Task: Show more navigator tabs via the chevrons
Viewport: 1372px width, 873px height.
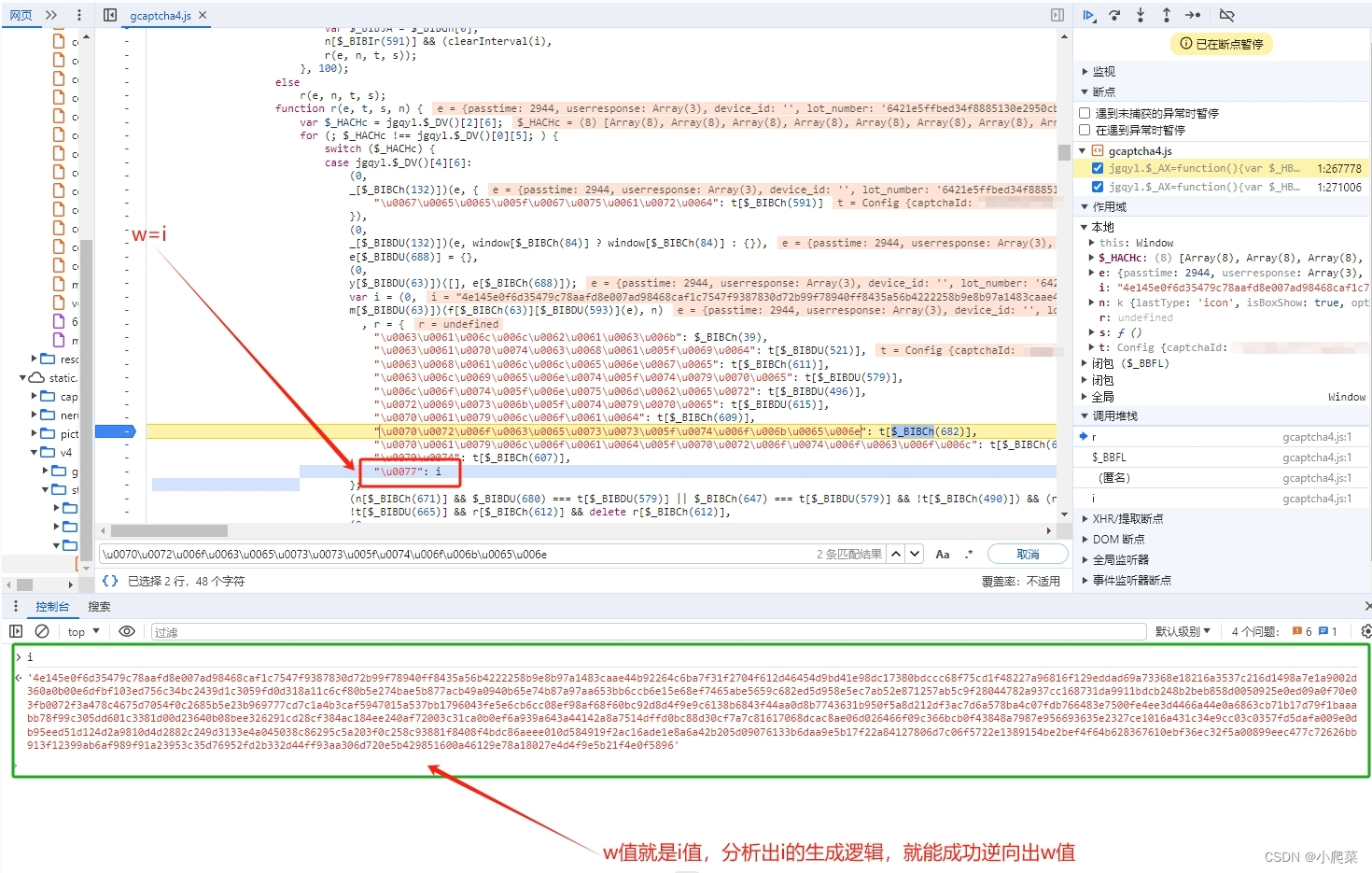Action: pos(51,15)
